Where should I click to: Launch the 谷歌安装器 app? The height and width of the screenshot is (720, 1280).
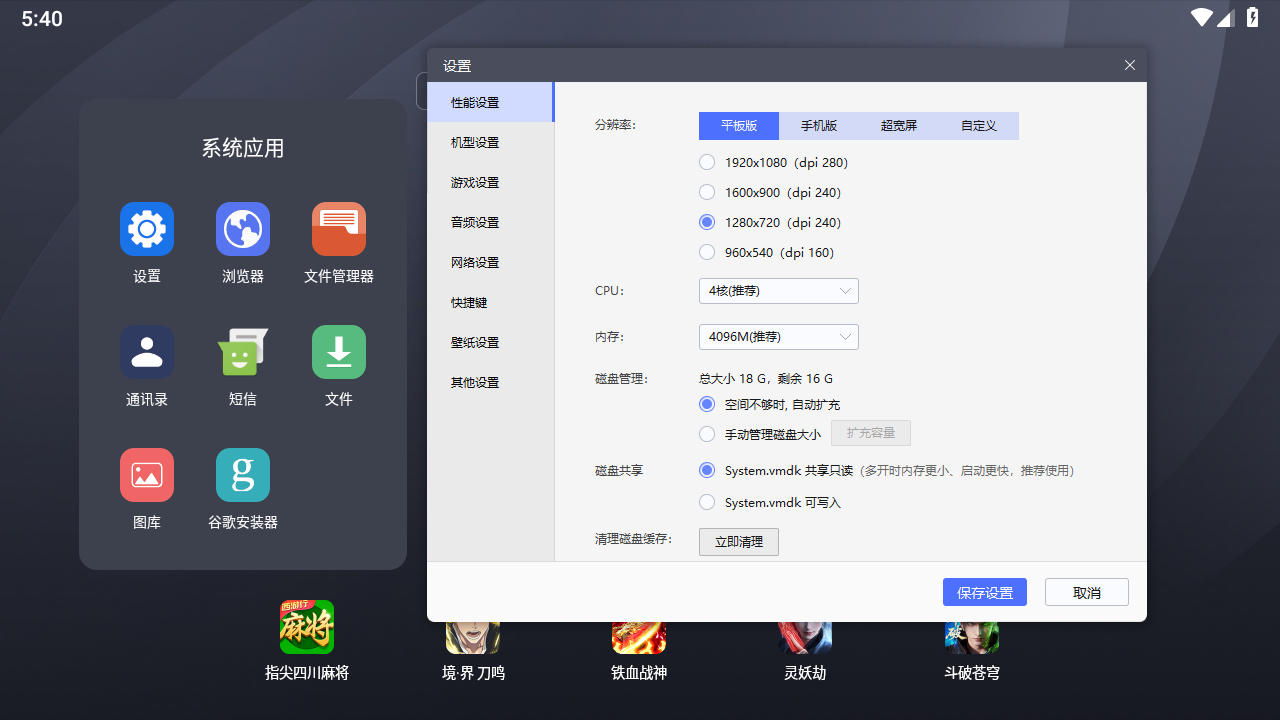click(243, 475)
